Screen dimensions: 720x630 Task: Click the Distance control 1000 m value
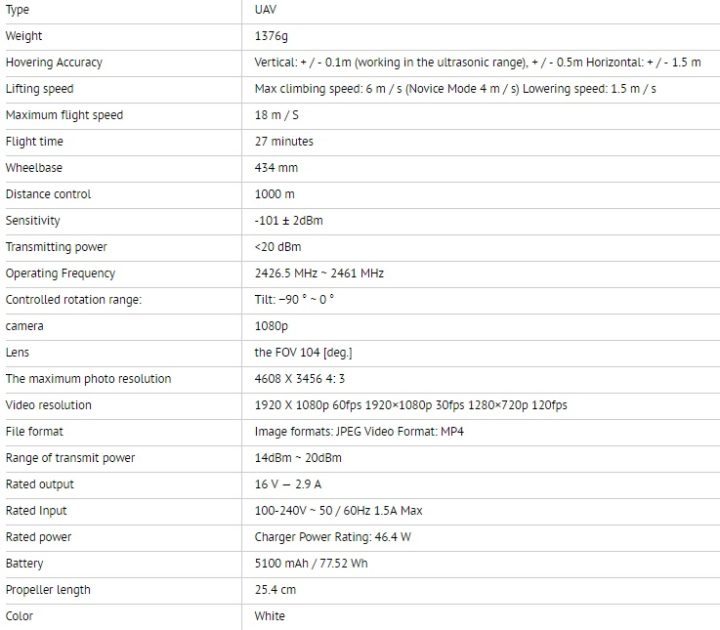274,194
